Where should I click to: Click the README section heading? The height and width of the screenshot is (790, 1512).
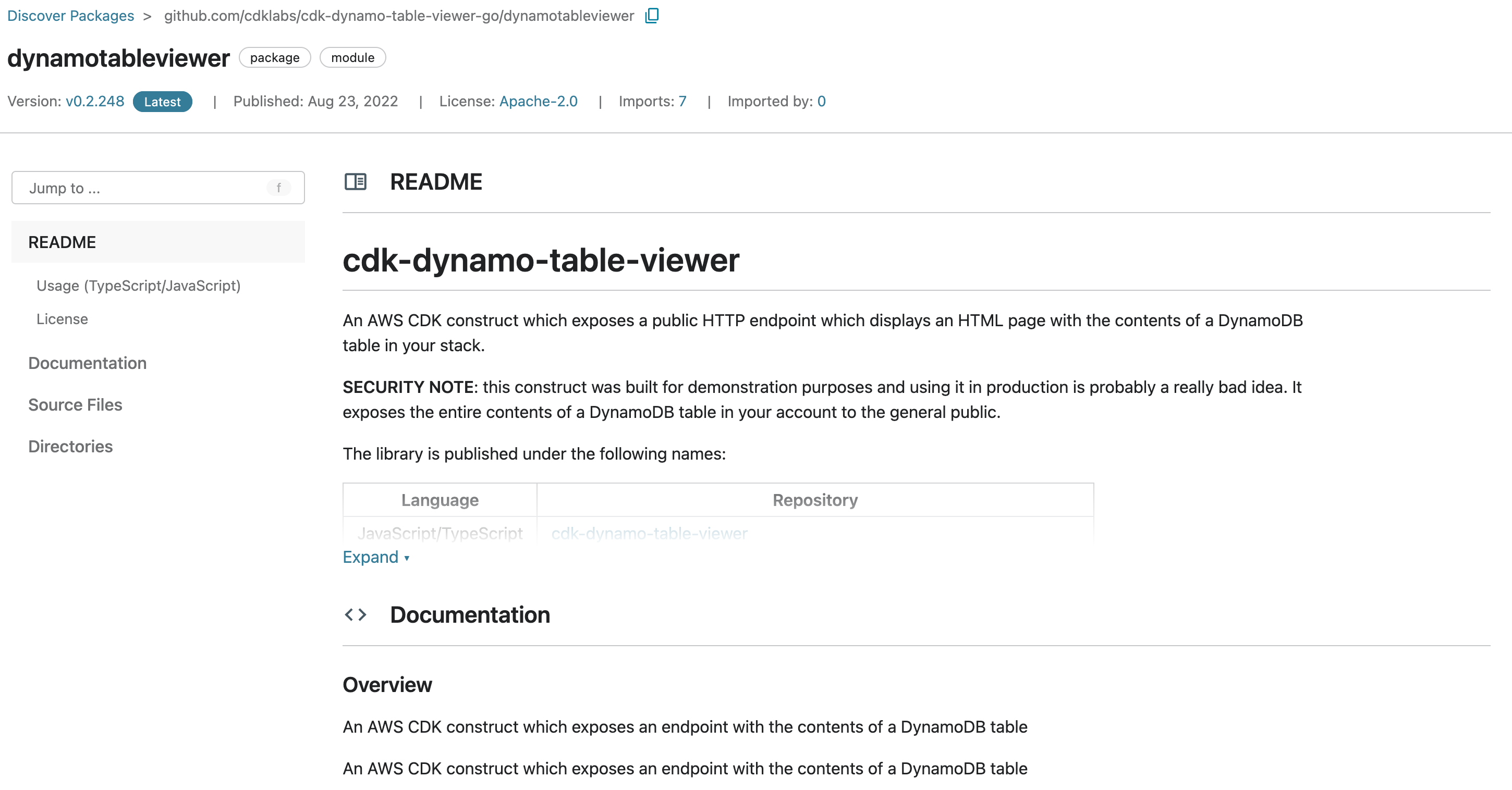436,182
